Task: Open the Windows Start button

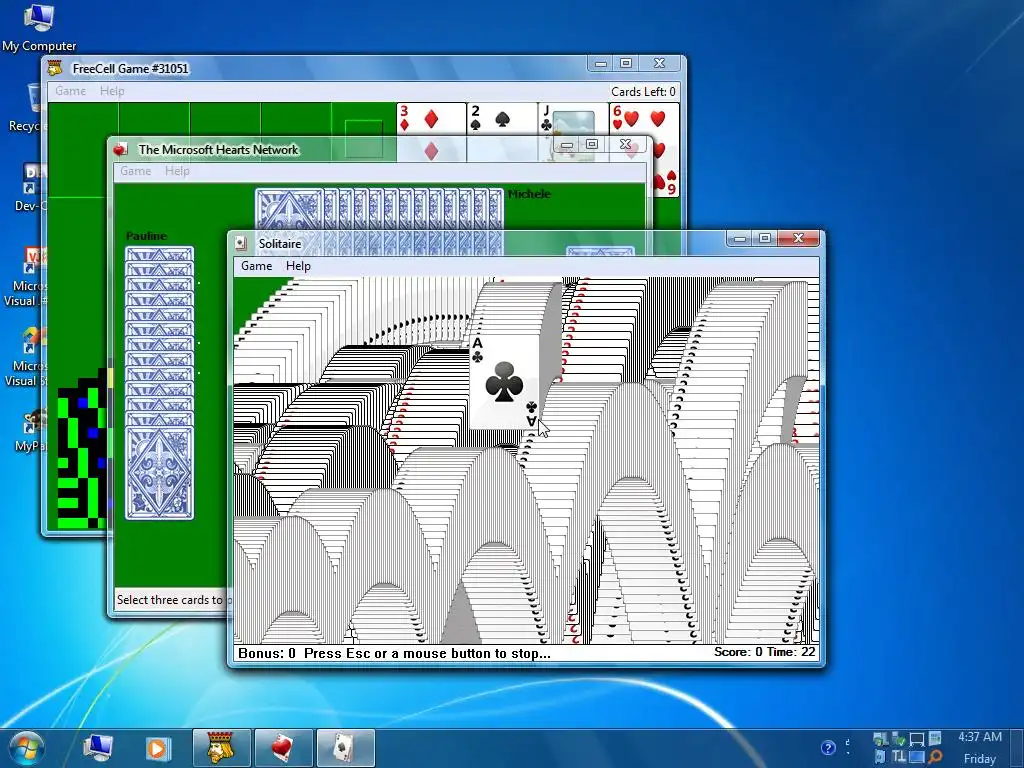Action: (x=25, y=748)
